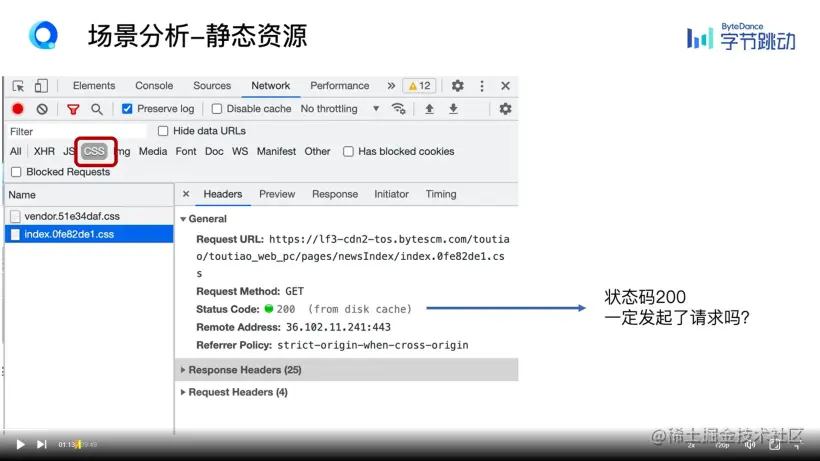Close the request details pane X
The height and width of the screenshot is (461, 820).
pyautogui.click(x=186, y=194)
